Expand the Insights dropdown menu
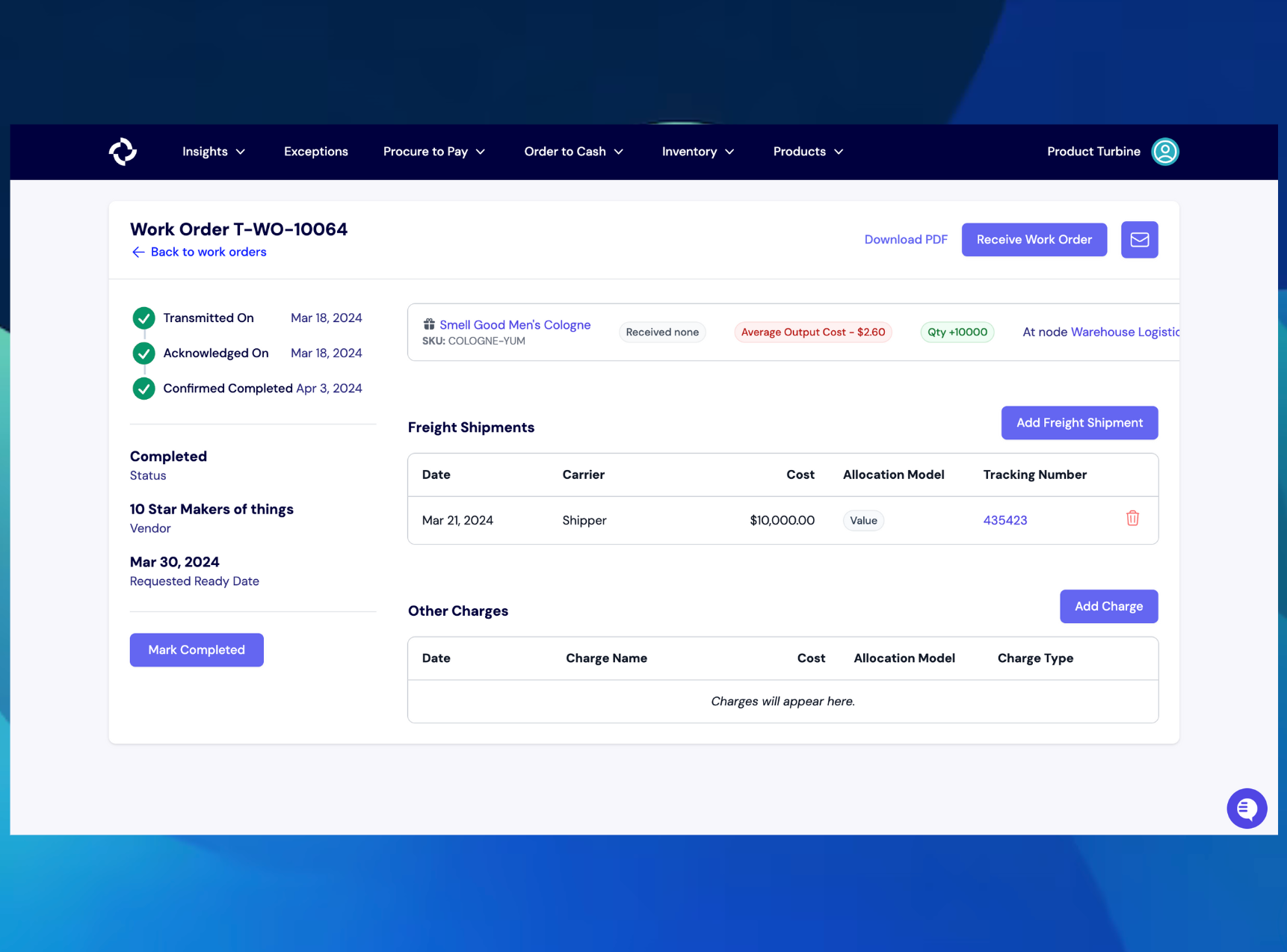 tap(214, 152)
